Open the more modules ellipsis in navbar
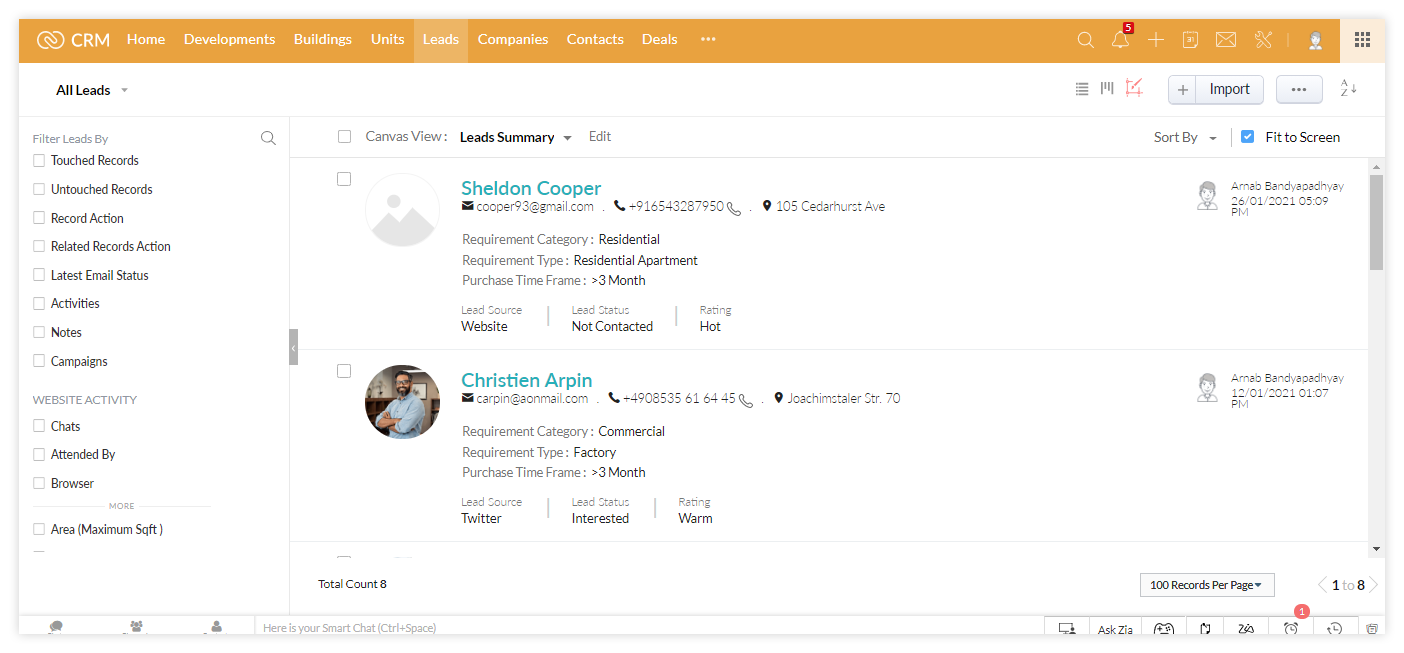 (x=708, y=39)
